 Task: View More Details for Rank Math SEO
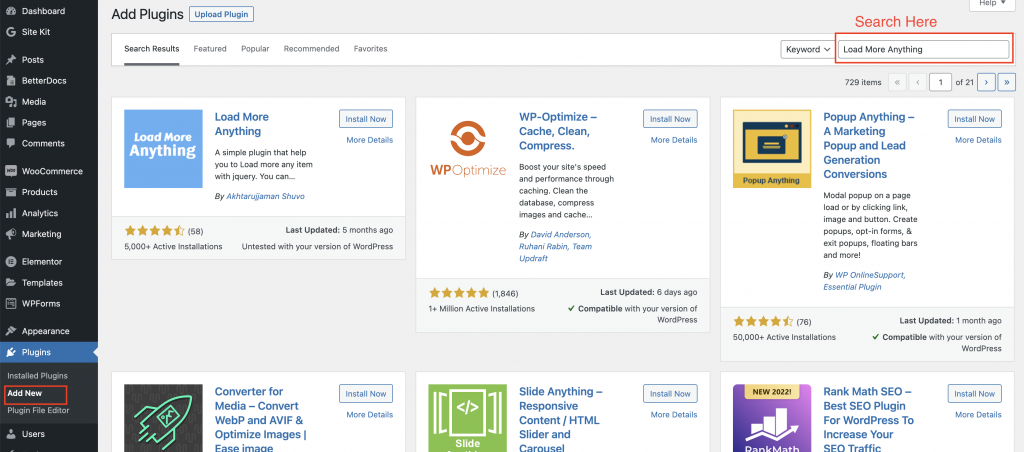pyautogui.click(x=978, y=415)
